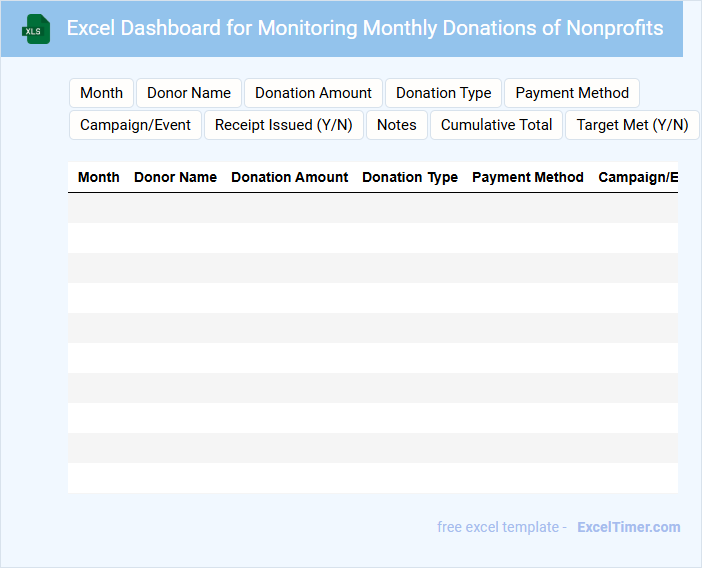Select the Target Met (Y/N) tag
Screen dimensions: 702x568
tap(632, 125)
